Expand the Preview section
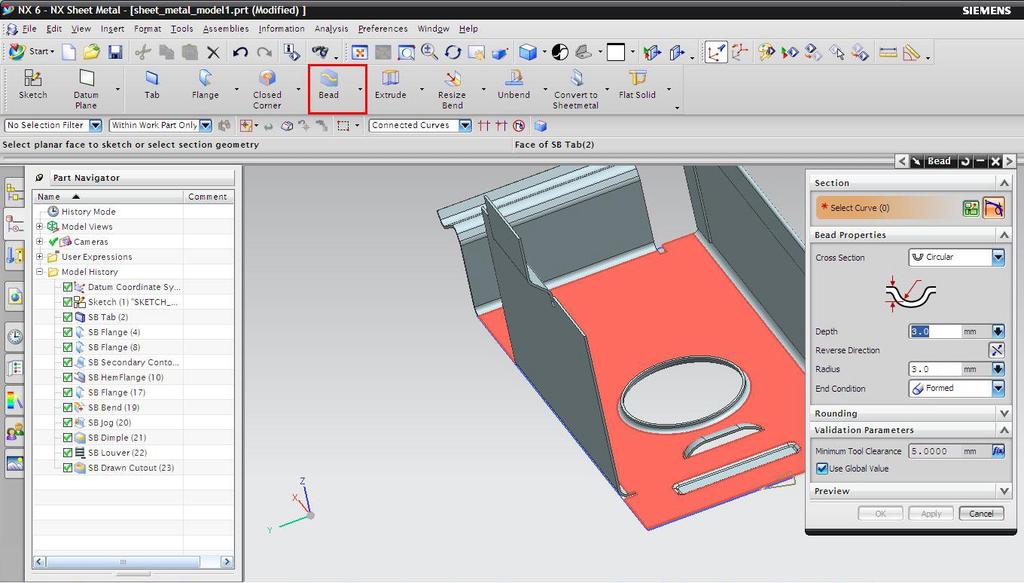This screenshot has height=583, width=1024. 1004,491
